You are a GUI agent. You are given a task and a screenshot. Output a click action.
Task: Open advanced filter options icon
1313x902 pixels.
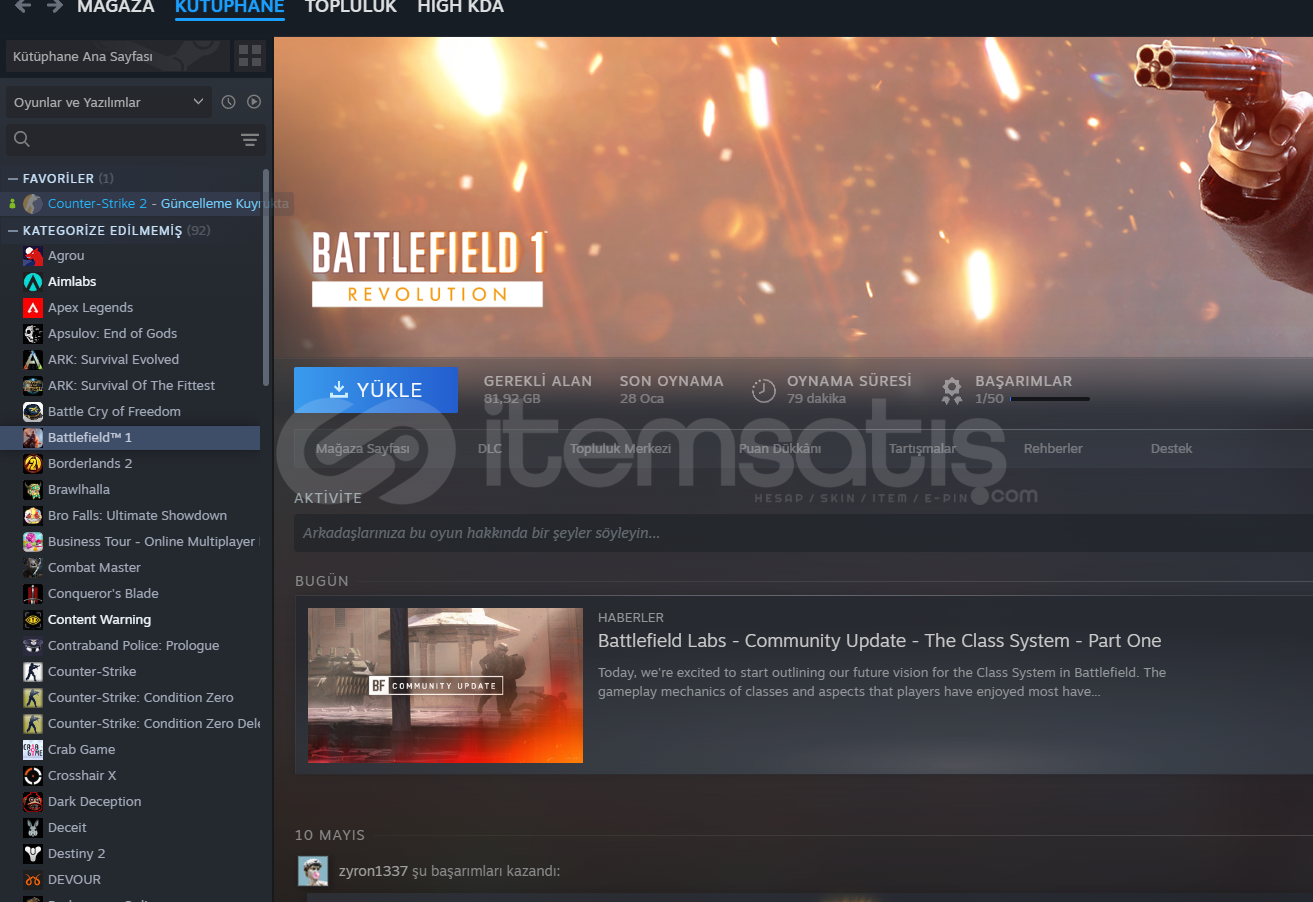[x=250, y=139]
